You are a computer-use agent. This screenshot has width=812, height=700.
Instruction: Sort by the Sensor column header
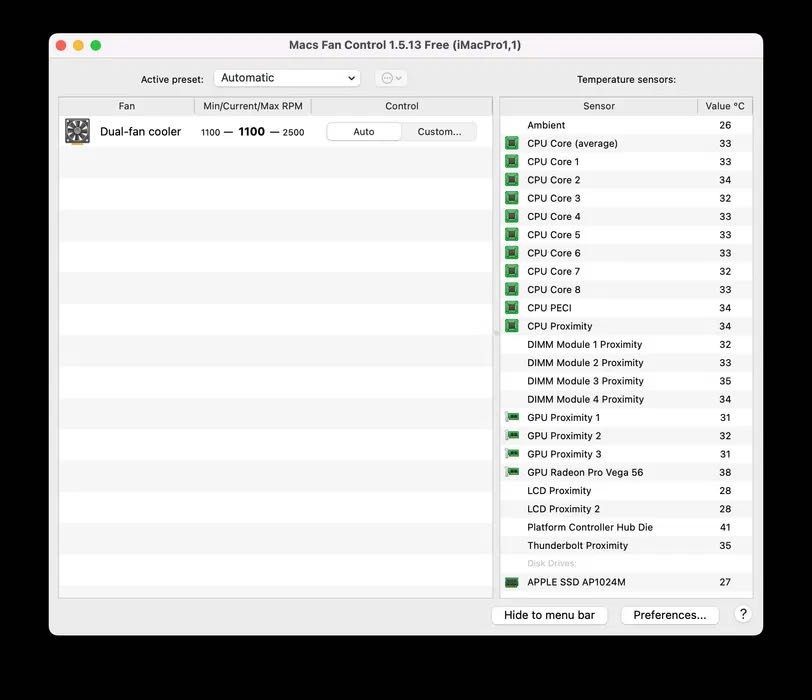coord(599,106)
